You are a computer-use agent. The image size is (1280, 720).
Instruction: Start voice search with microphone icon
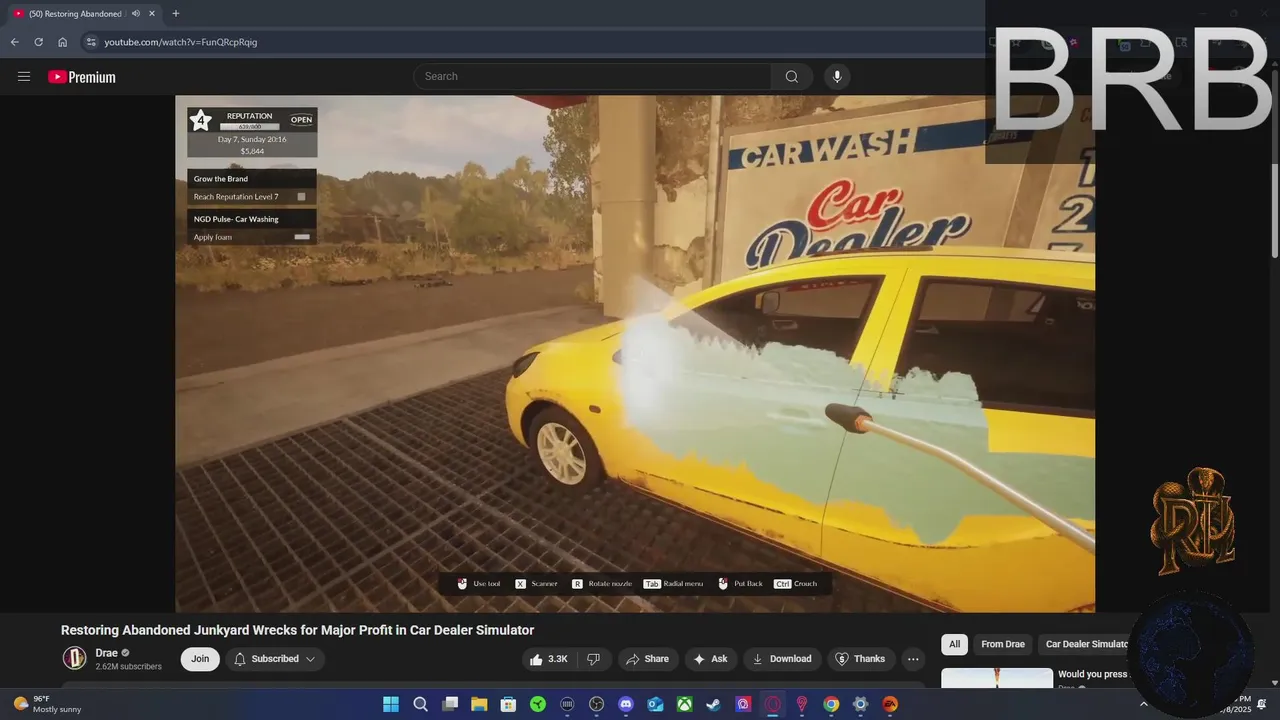[837, 77]
